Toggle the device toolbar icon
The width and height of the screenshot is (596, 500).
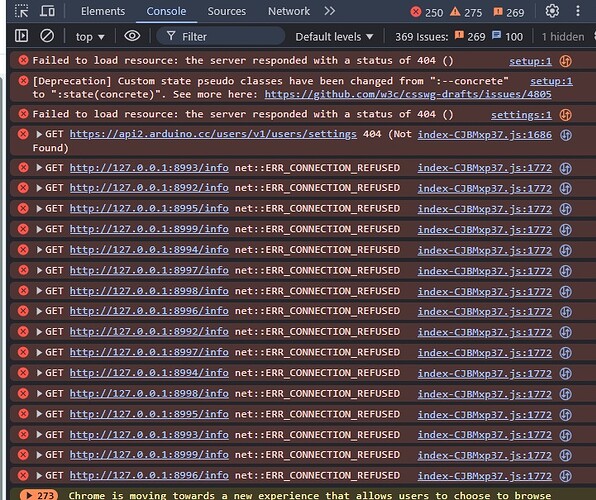pyautogui.click(x=47, y=11)
